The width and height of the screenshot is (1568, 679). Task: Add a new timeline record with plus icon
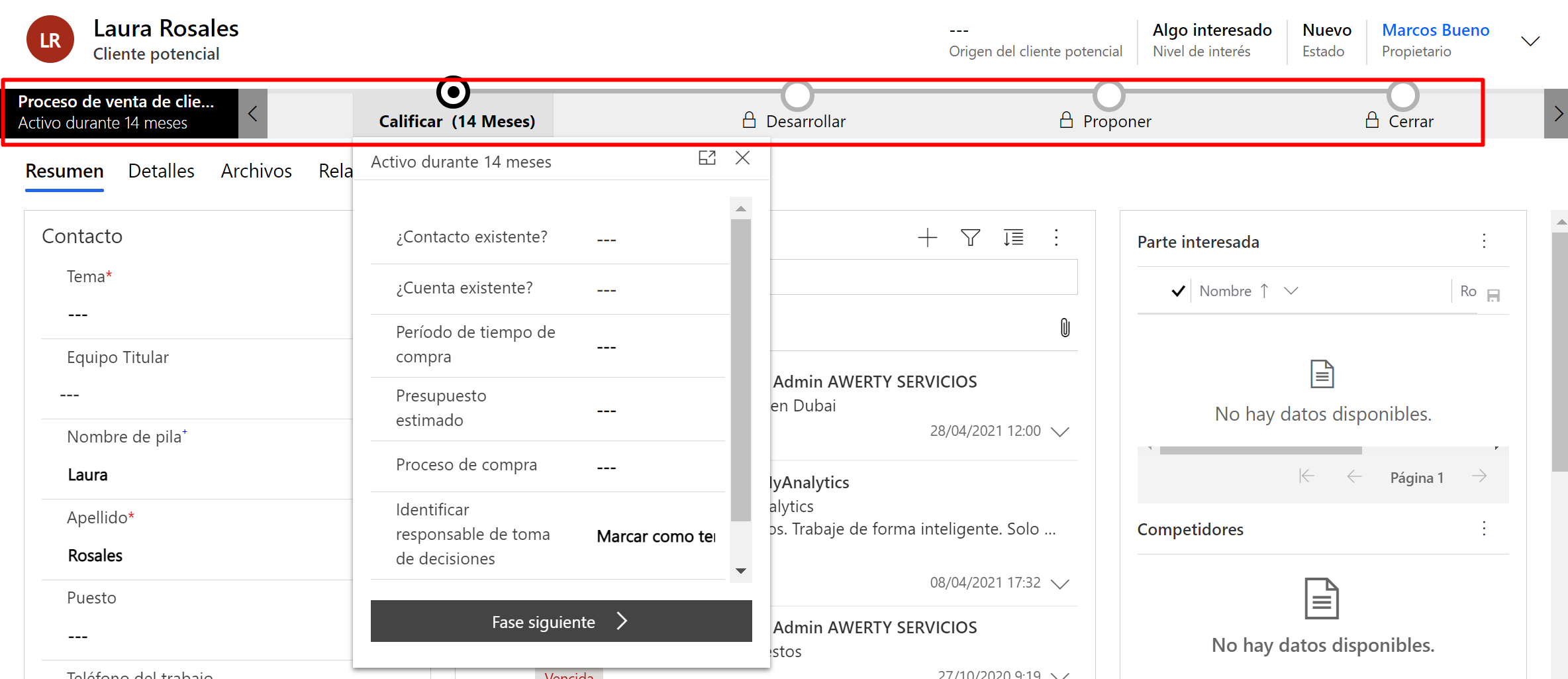tap(927, 238)
